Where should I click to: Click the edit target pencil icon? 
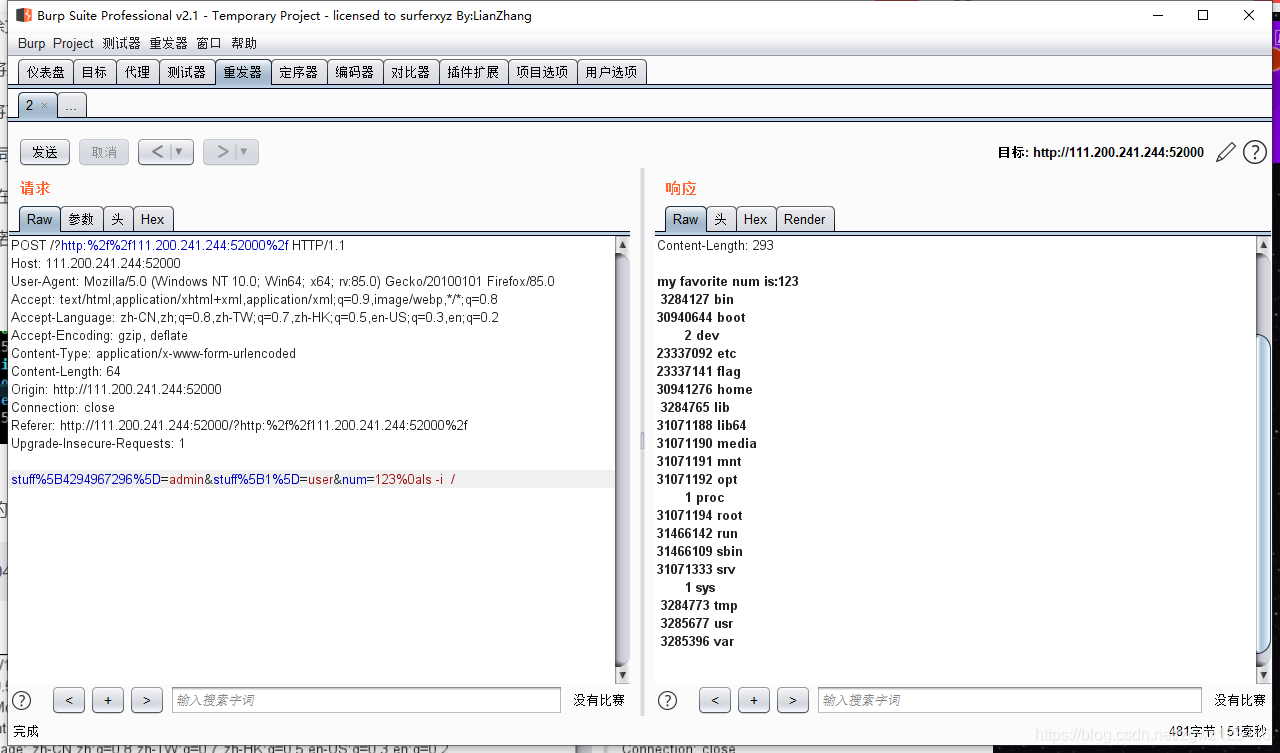tap(1225, 153)
